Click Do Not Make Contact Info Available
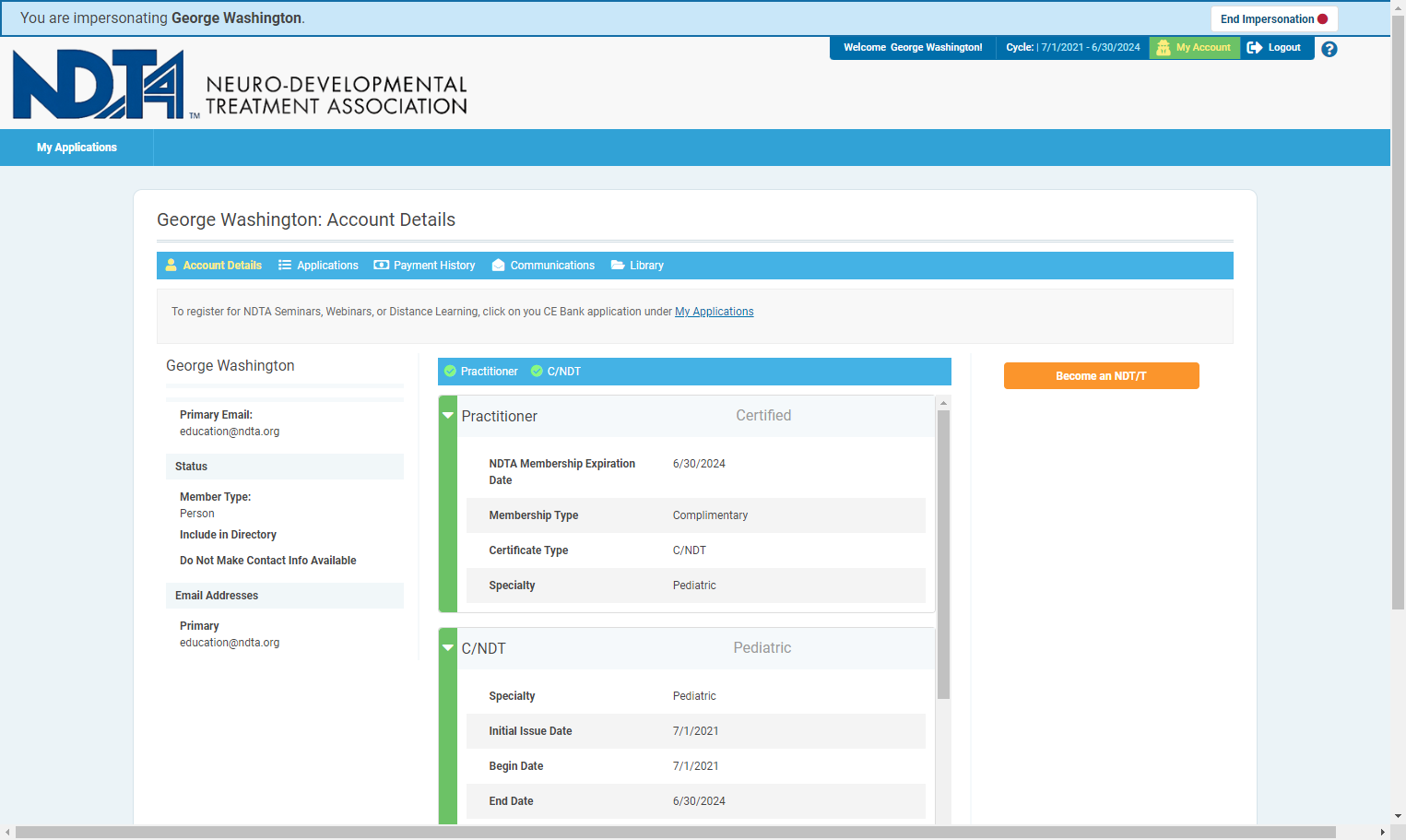 [x=268, y=561]
